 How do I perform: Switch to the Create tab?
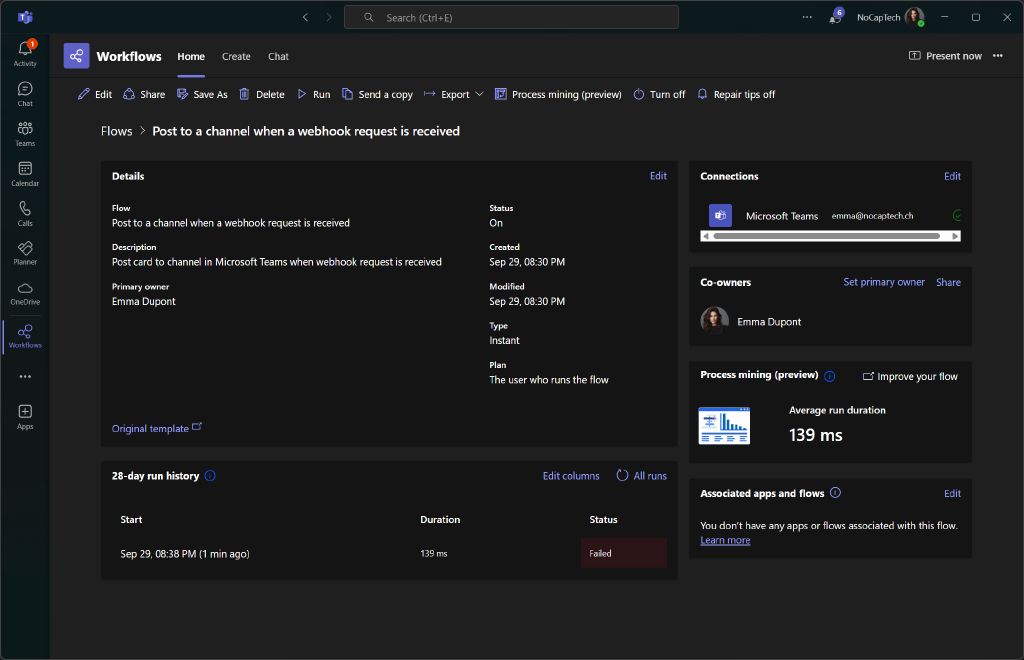[236, 57]
